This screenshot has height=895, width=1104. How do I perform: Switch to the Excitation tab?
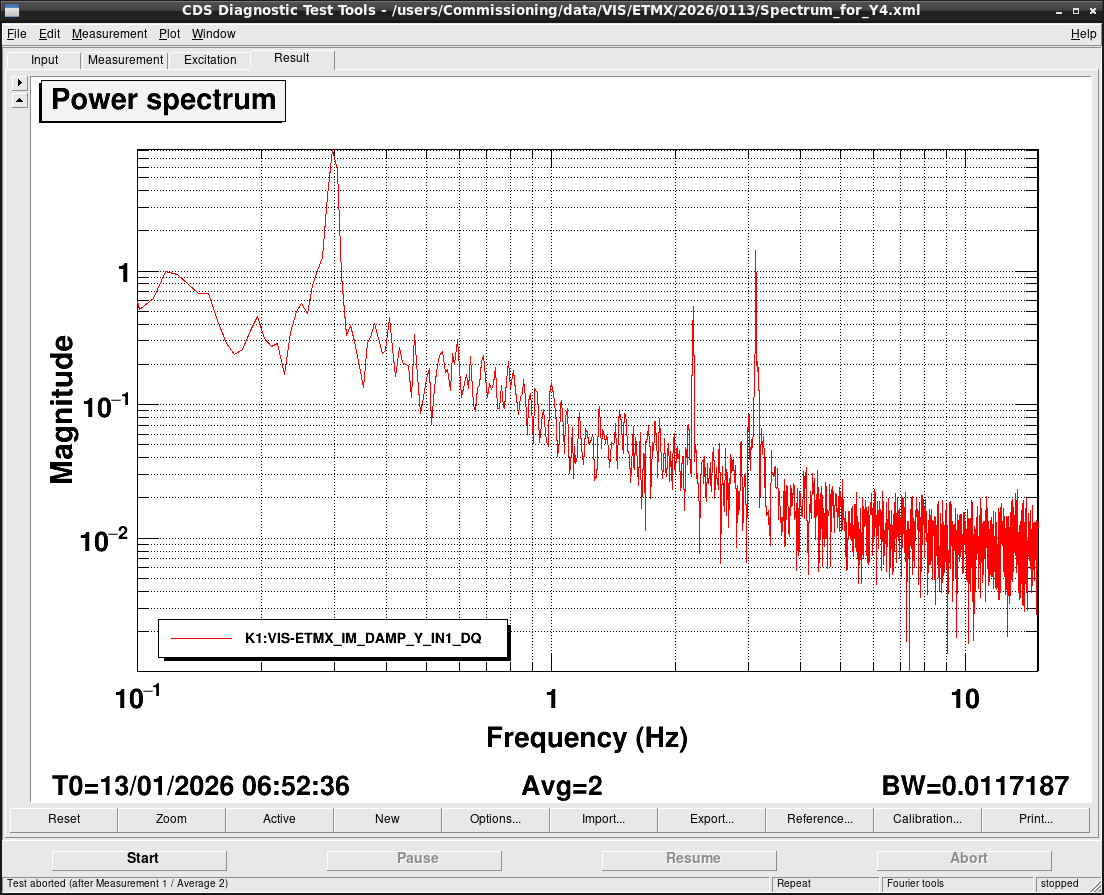pyautogui.click(x=210, y=60)
